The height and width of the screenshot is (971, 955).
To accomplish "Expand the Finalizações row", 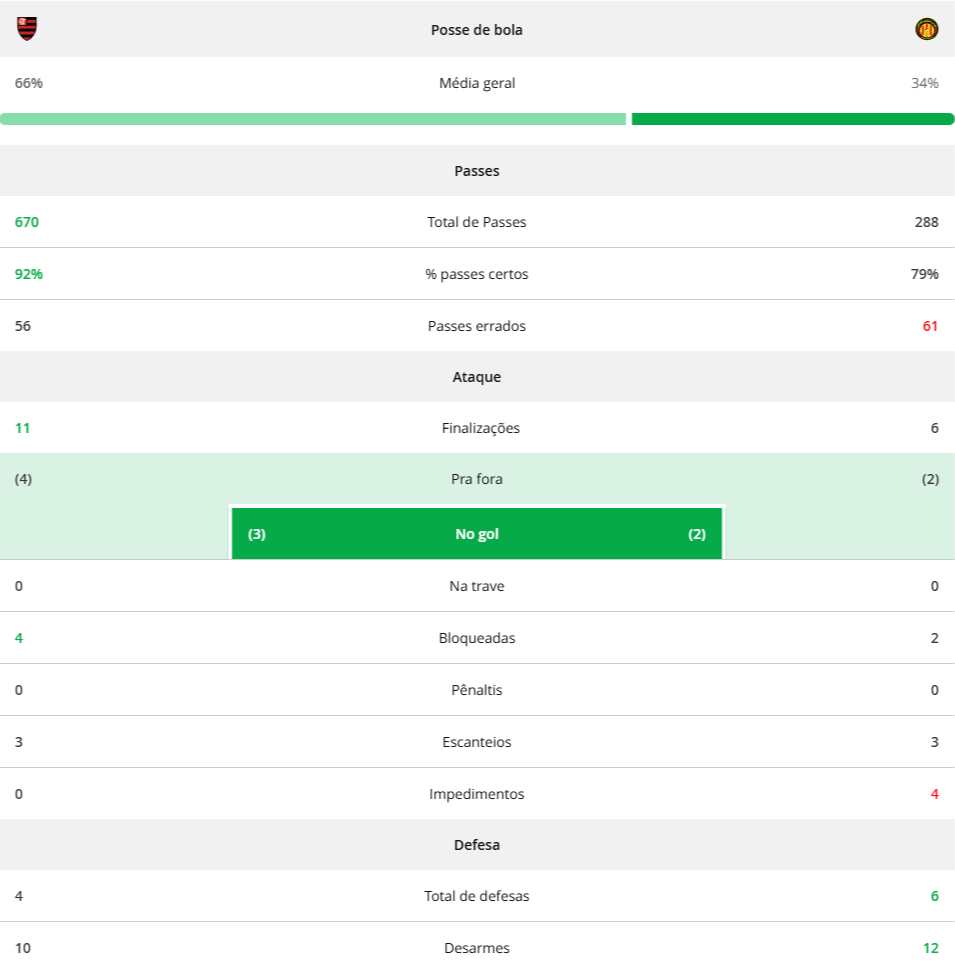I will click(478, 428).
